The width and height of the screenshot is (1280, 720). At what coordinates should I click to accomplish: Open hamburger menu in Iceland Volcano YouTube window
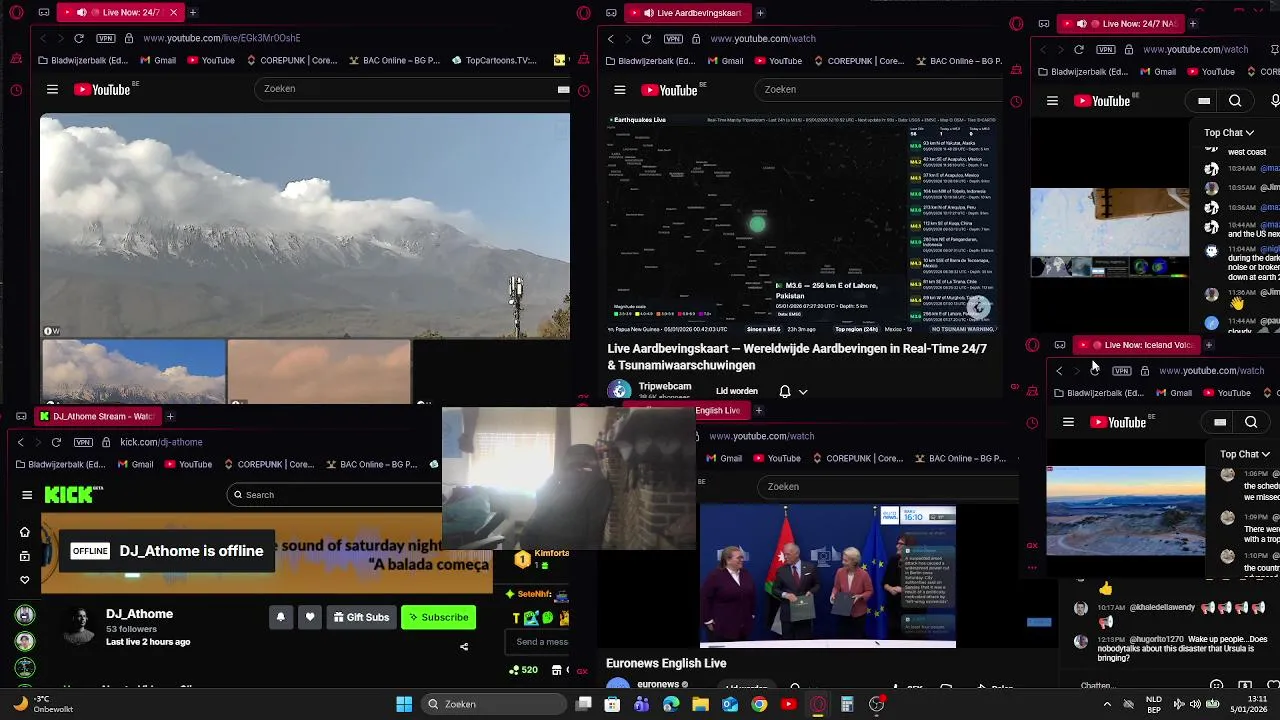point(1068,422)
